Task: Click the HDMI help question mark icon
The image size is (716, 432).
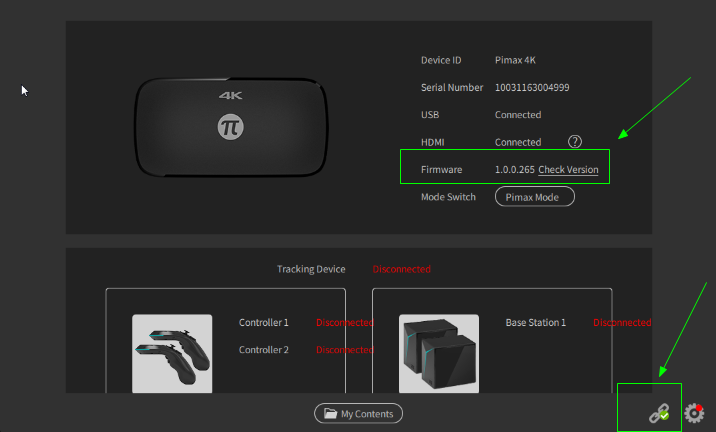Action: pyautogui.click(x=574, y=142)
